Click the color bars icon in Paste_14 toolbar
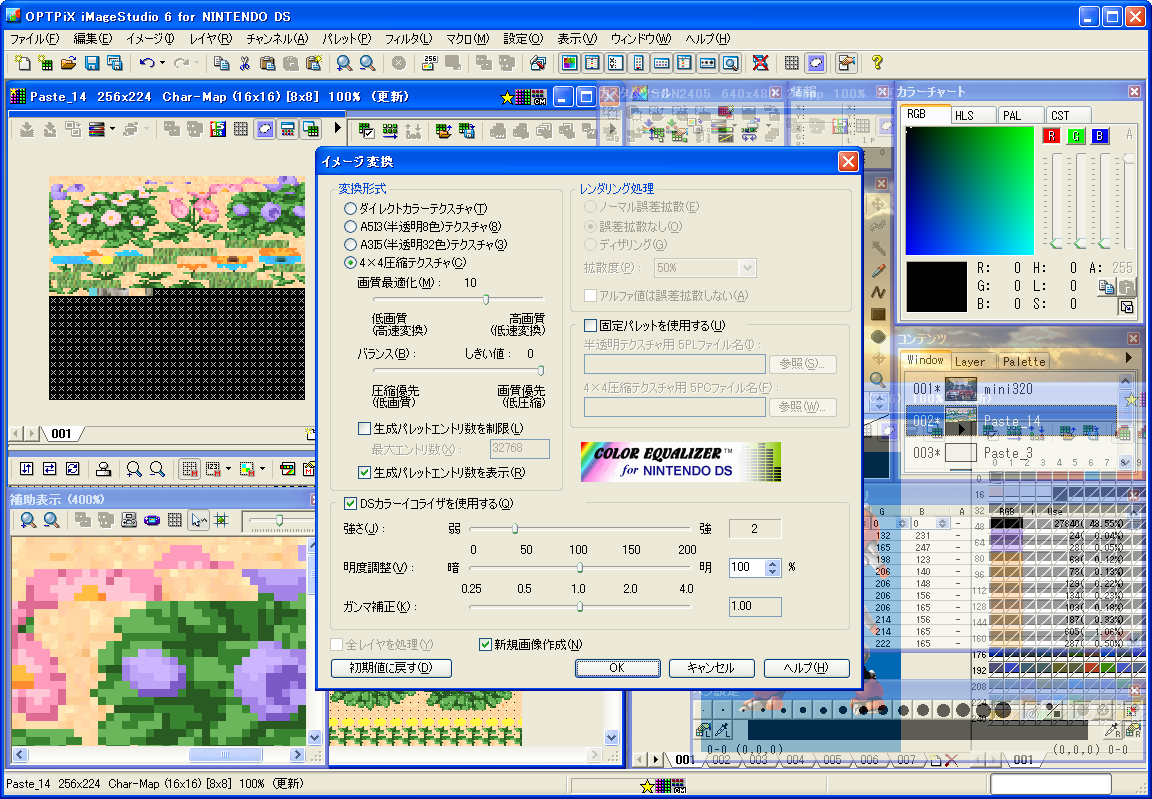The height and width of the screenshot is (799, 1152). [x=96, y=130]
